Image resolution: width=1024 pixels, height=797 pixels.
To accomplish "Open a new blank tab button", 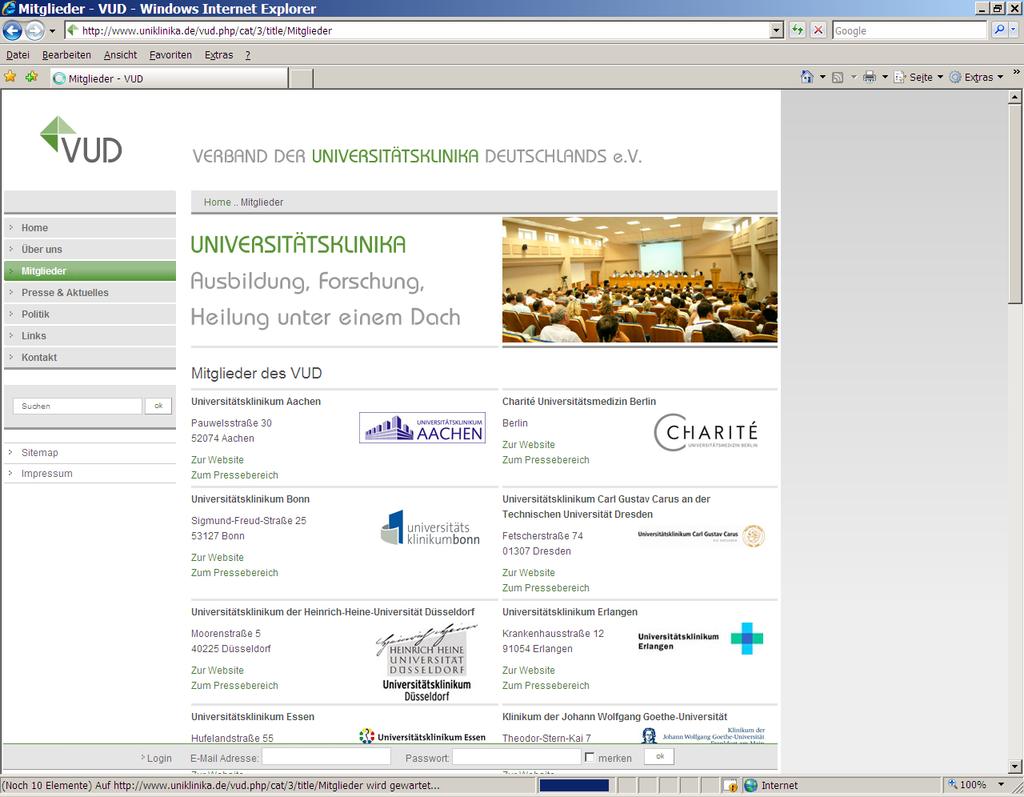I will point(301,78).
